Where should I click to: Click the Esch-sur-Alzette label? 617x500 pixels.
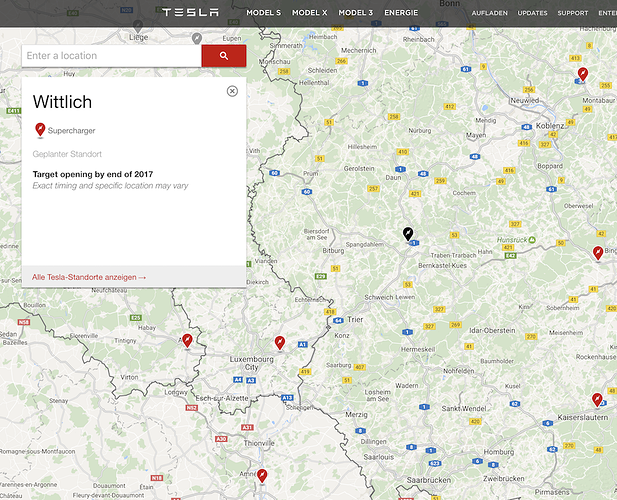[x=222, y=398]
